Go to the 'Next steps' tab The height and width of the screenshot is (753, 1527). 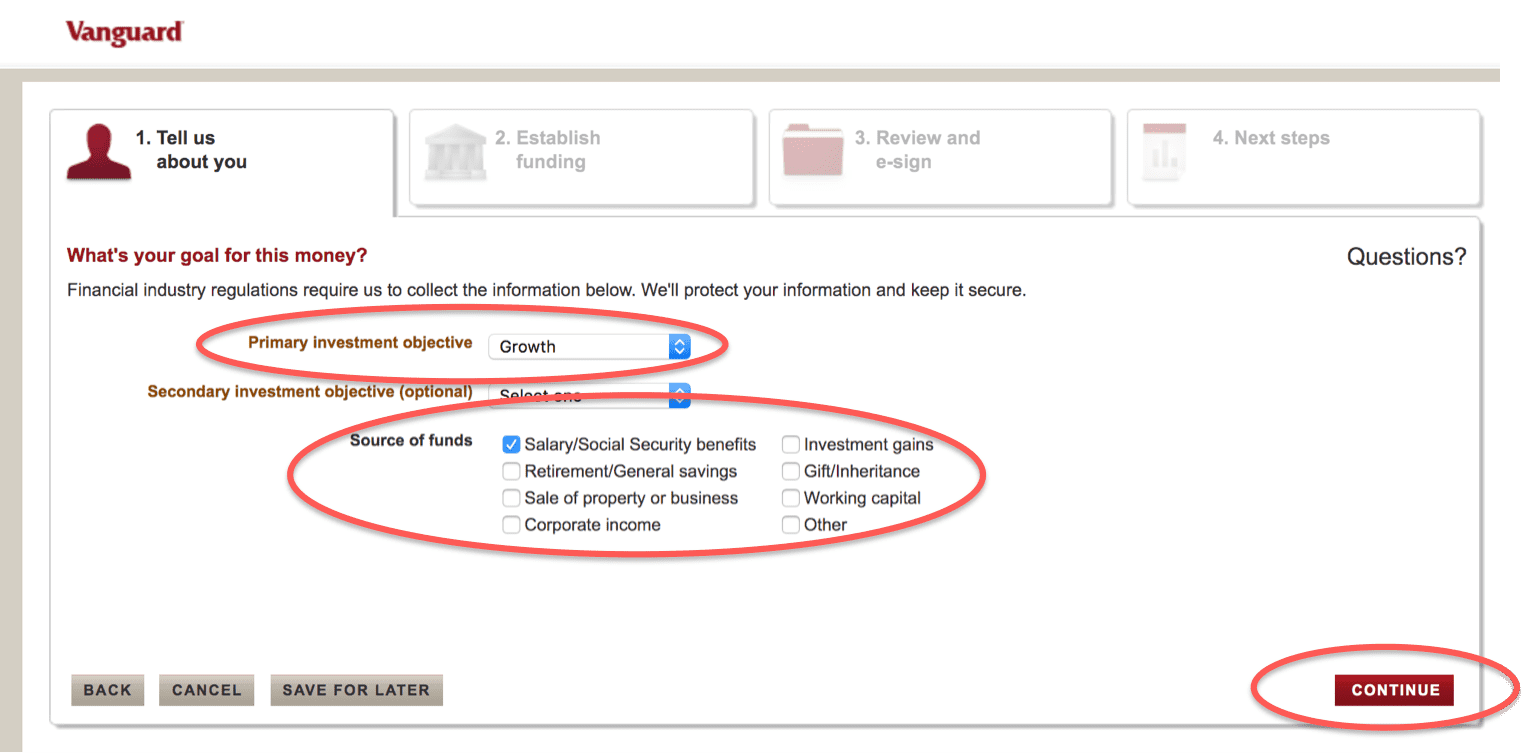tap(1304, 158)
